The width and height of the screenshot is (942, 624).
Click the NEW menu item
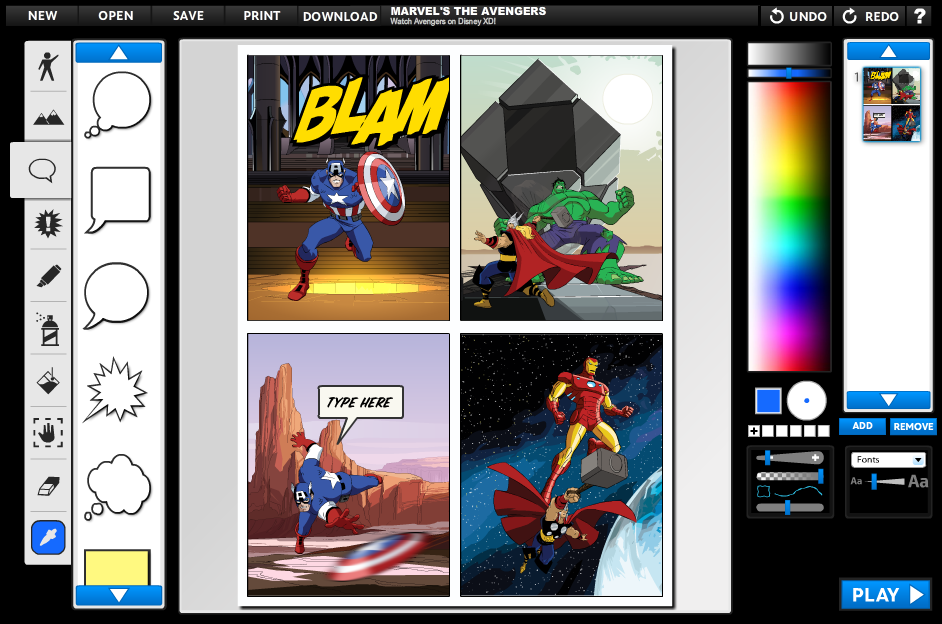point(42,16)
